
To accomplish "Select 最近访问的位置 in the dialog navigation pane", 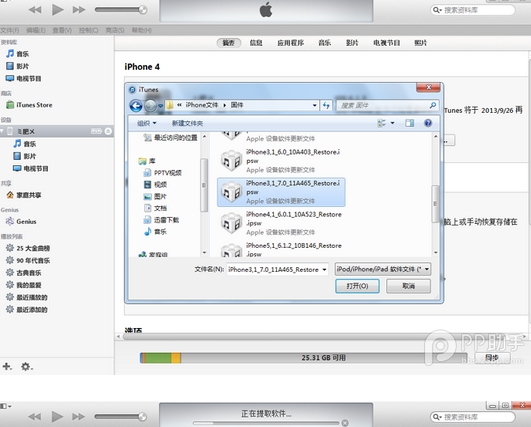I will [x=170, y=137].
